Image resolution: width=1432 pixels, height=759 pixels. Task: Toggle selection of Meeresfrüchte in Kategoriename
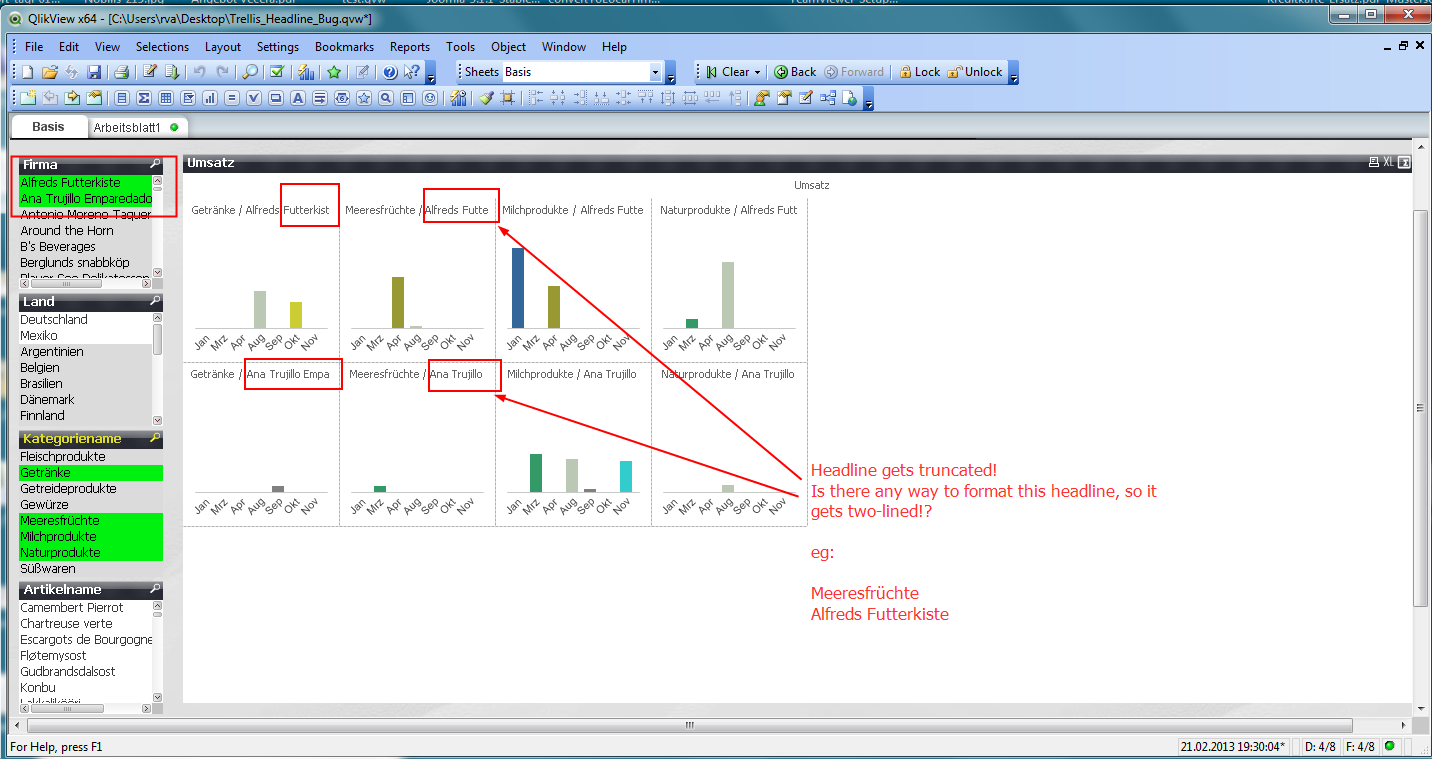click(x=91, y=520)
